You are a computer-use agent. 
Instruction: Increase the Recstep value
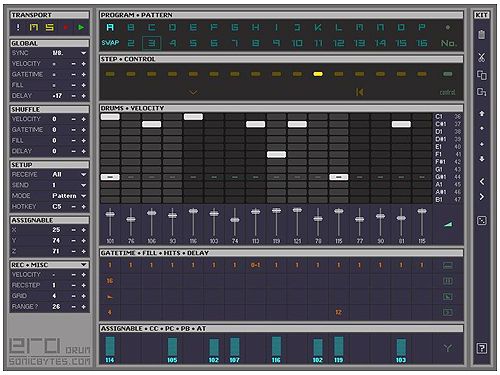(x=84, y=285)
